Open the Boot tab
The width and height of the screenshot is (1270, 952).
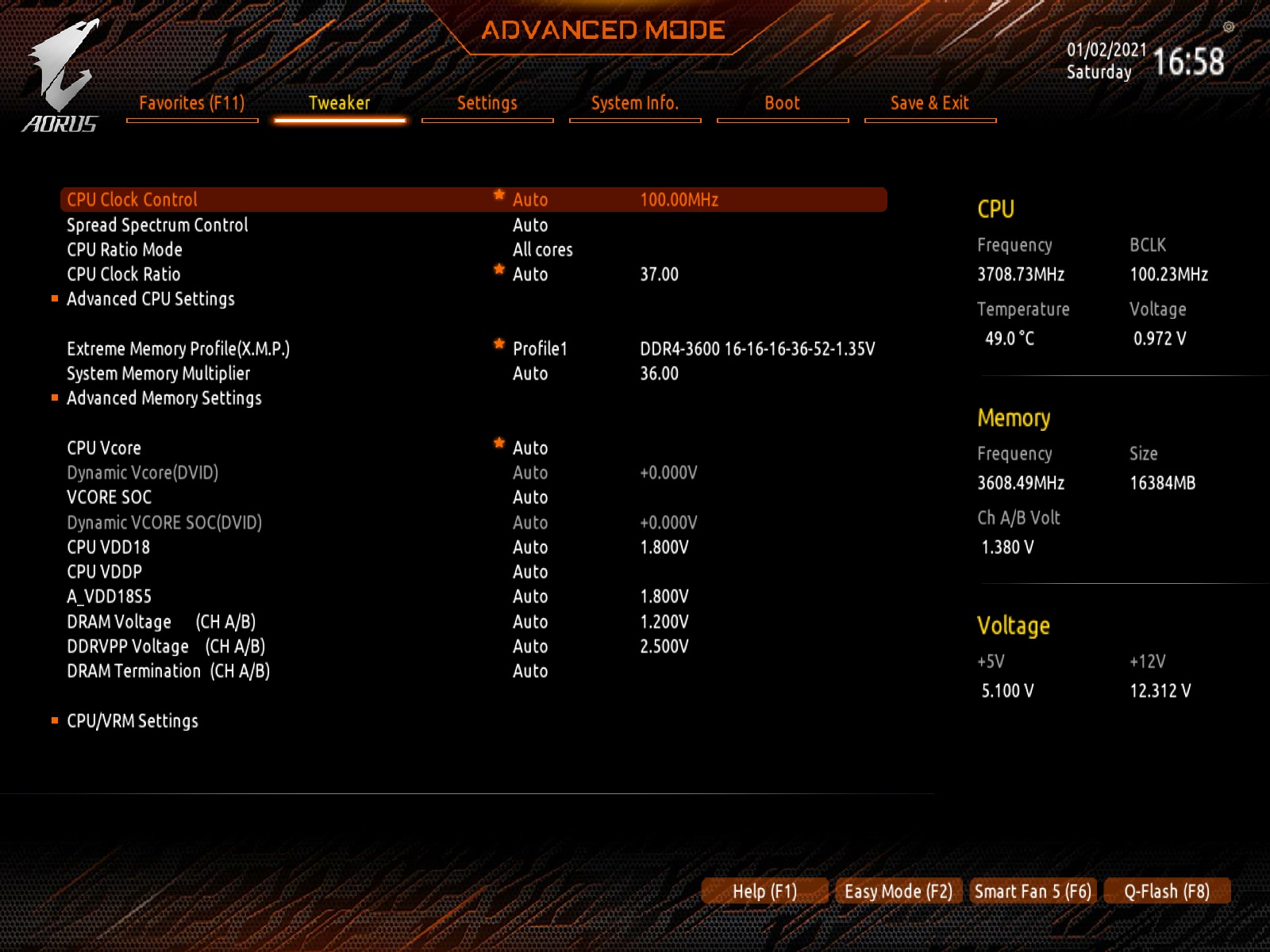pyautogui.click(x=782, y=103)
